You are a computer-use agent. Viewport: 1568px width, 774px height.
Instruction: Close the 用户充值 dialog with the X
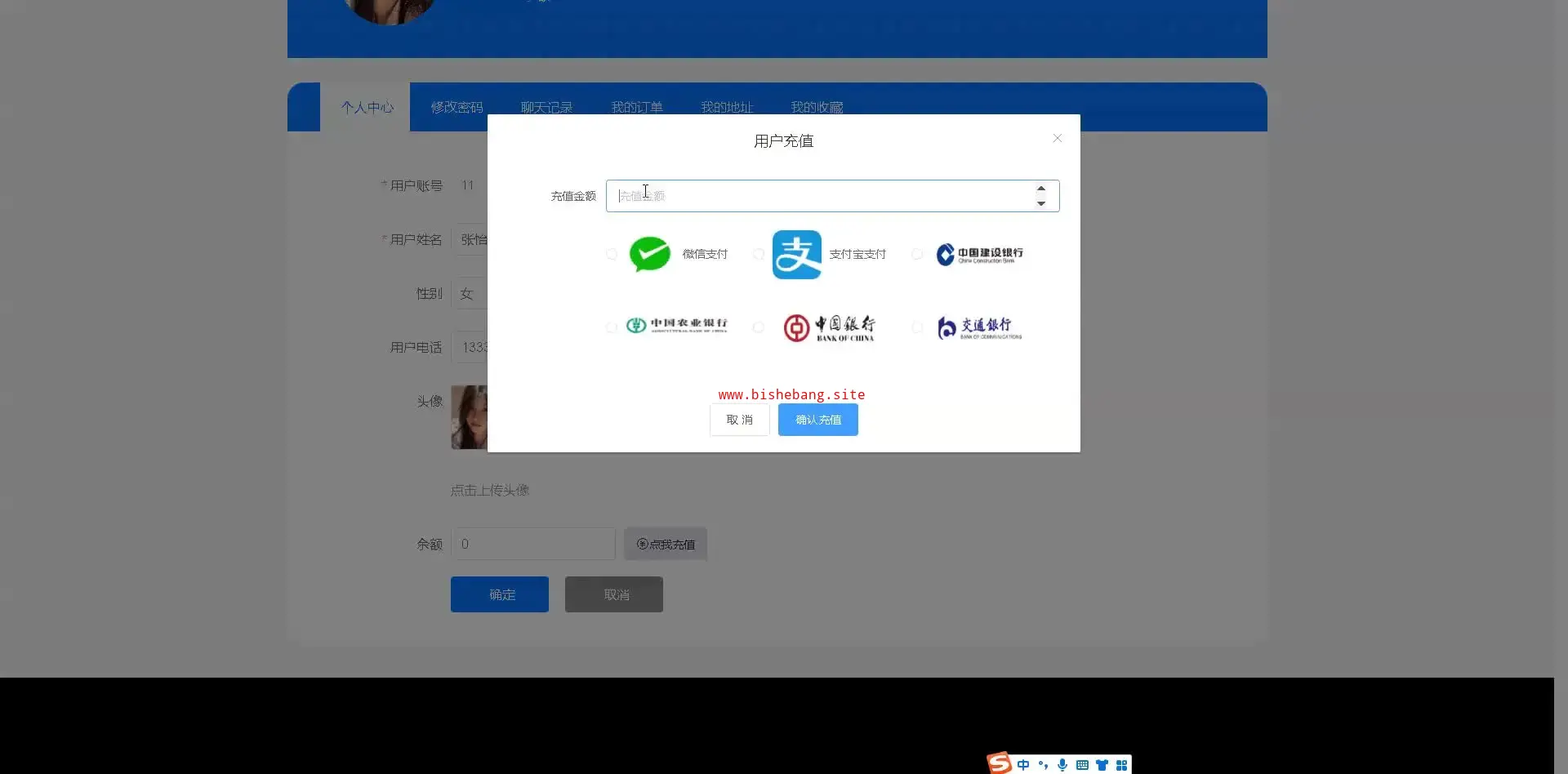pos(1057,139)
